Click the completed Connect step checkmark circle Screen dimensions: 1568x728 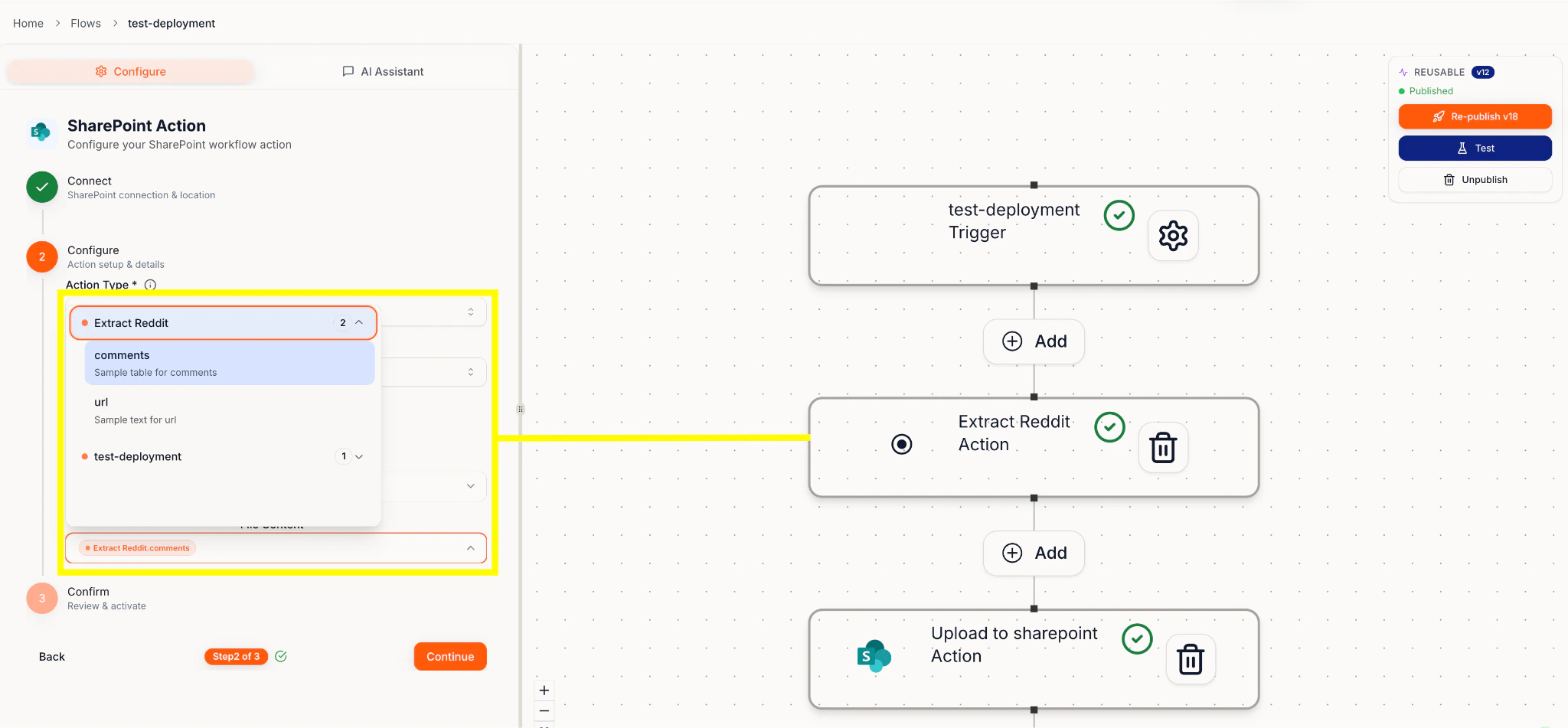tap(42, 187)
